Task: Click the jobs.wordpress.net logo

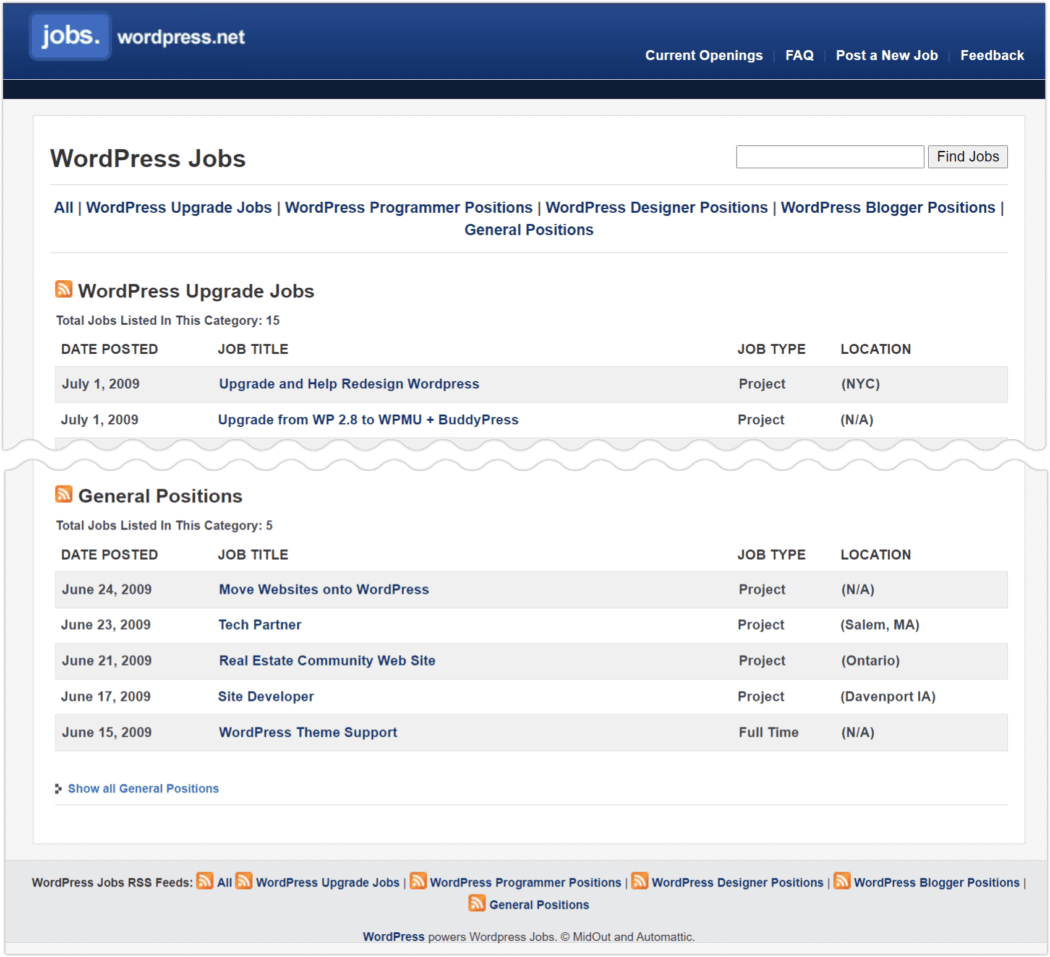Action: [x=138, y=37]
